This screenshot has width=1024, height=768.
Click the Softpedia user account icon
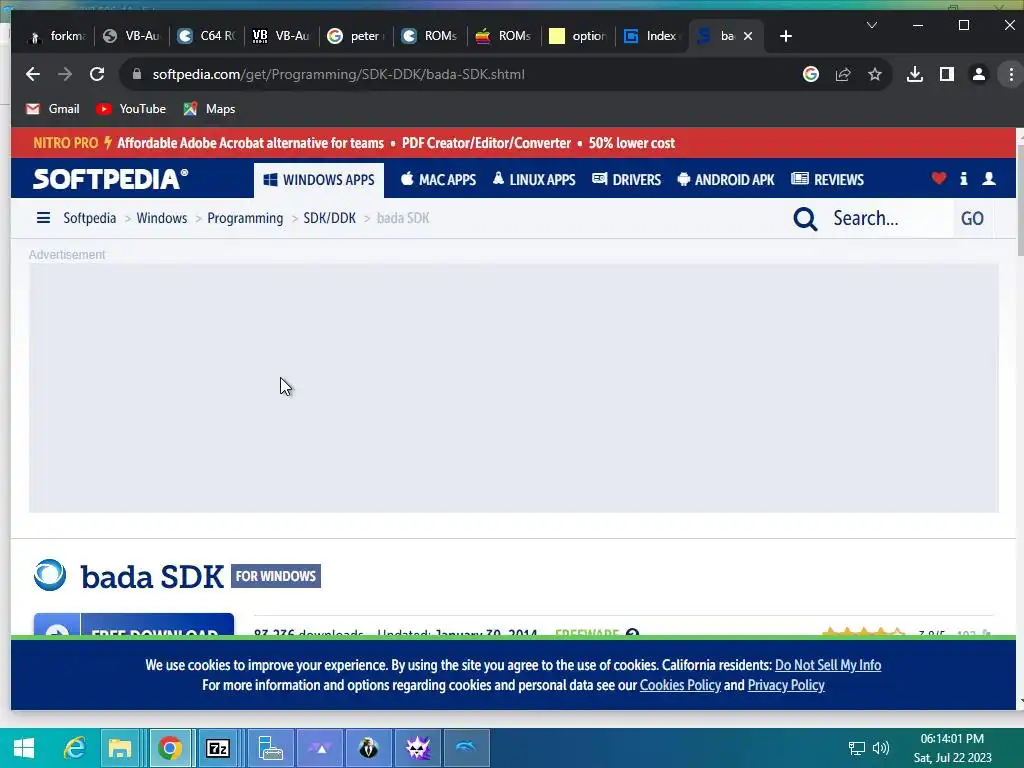[989, 178]
